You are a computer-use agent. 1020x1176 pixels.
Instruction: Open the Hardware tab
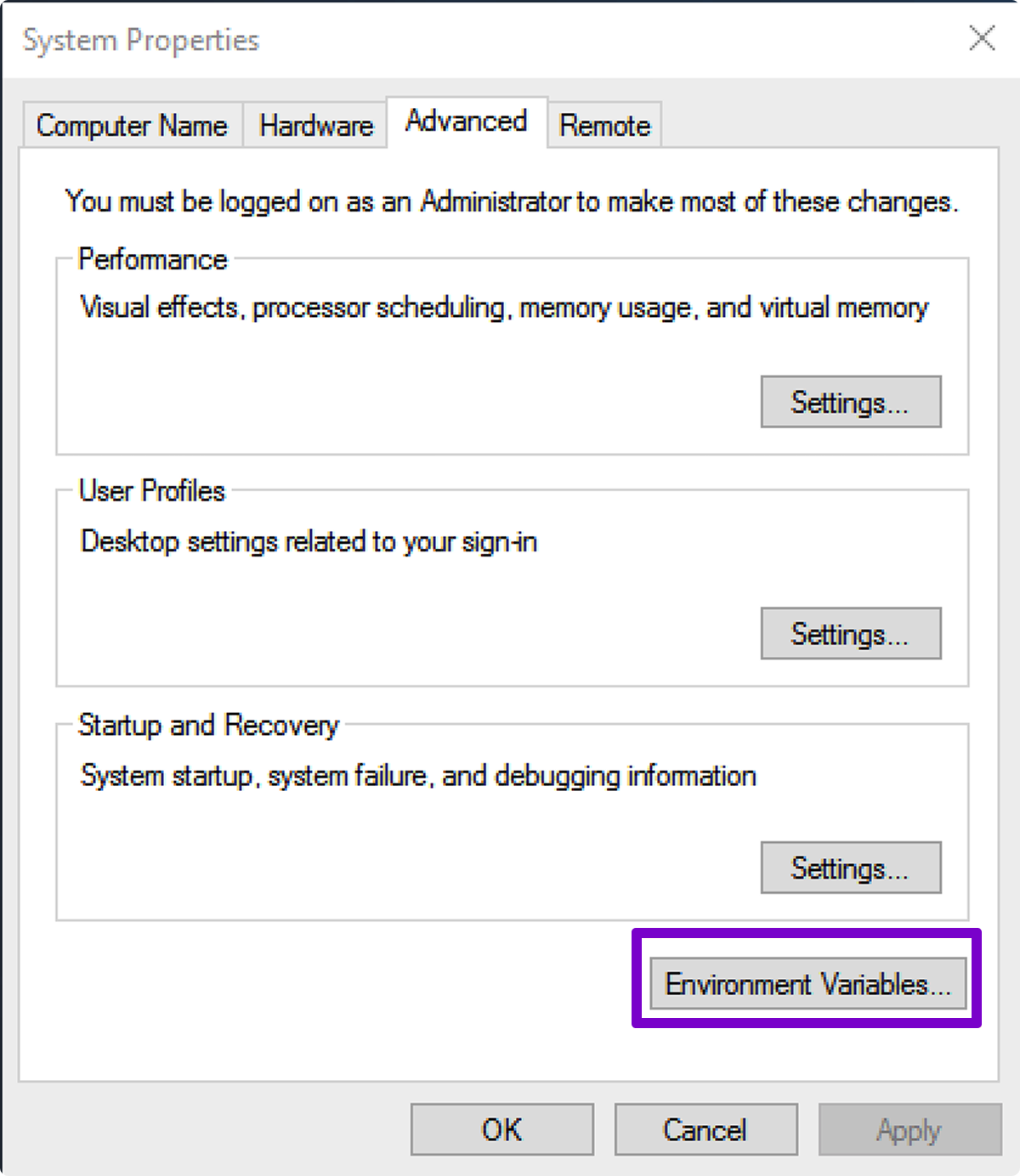(315, 125)
